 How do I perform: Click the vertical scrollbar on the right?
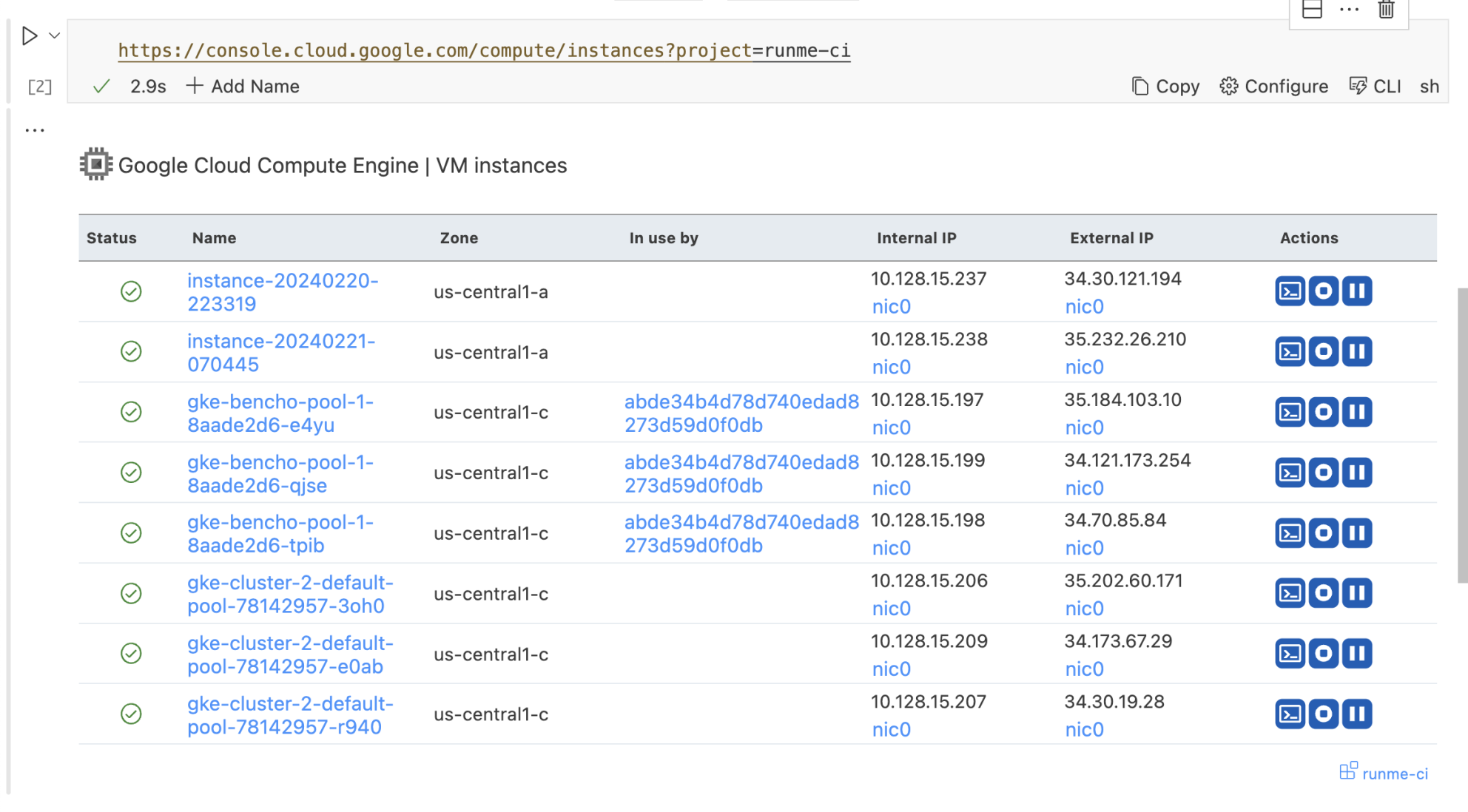tap(1462, 436)
